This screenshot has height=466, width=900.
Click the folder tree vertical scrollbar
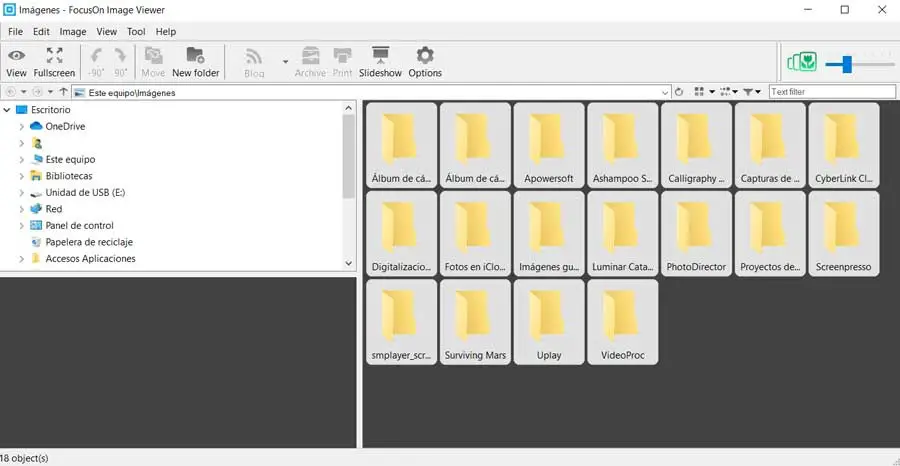pos(348,156)
